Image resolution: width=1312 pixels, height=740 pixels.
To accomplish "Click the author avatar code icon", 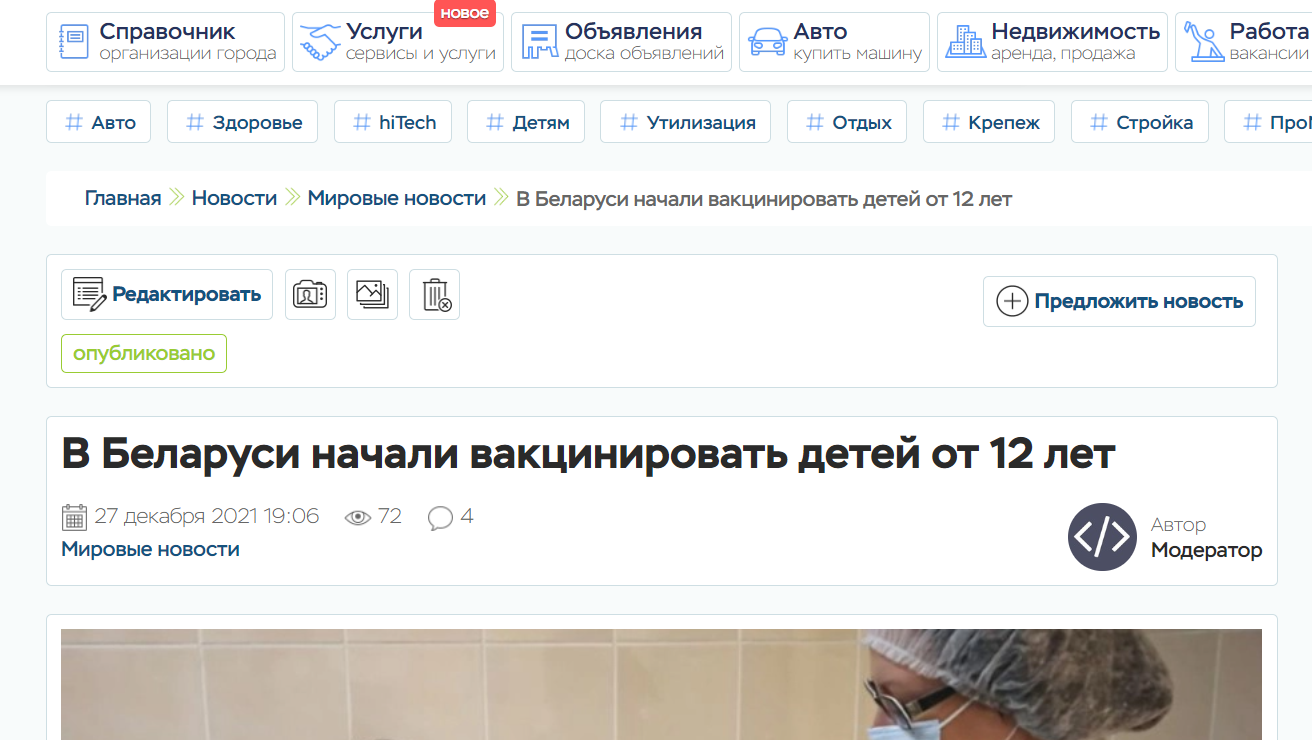I will (x=1102, y=537).
